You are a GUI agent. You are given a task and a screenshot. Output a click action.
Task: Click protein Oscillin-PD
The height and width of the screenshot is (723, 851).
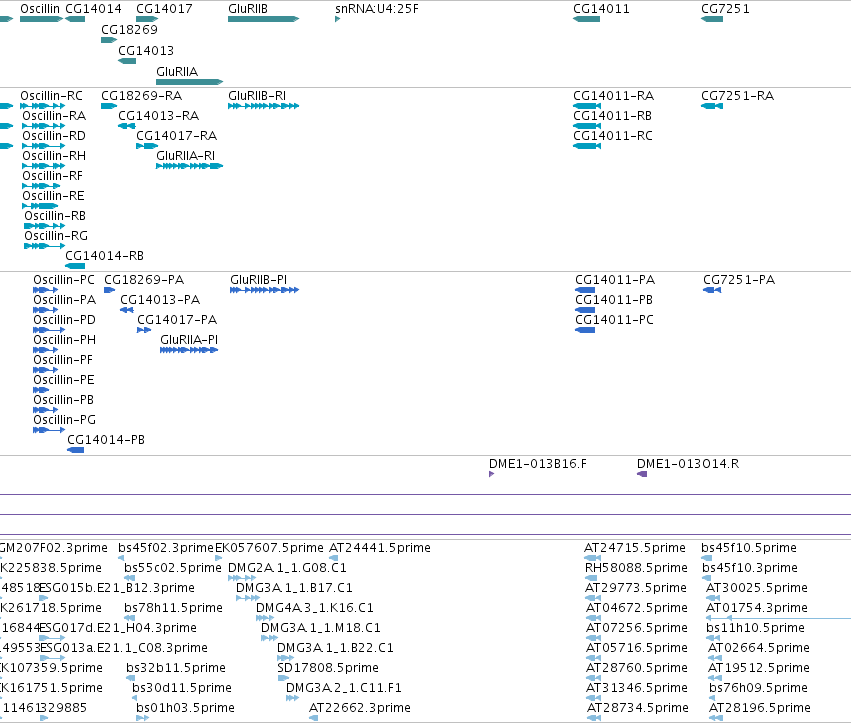64,320
